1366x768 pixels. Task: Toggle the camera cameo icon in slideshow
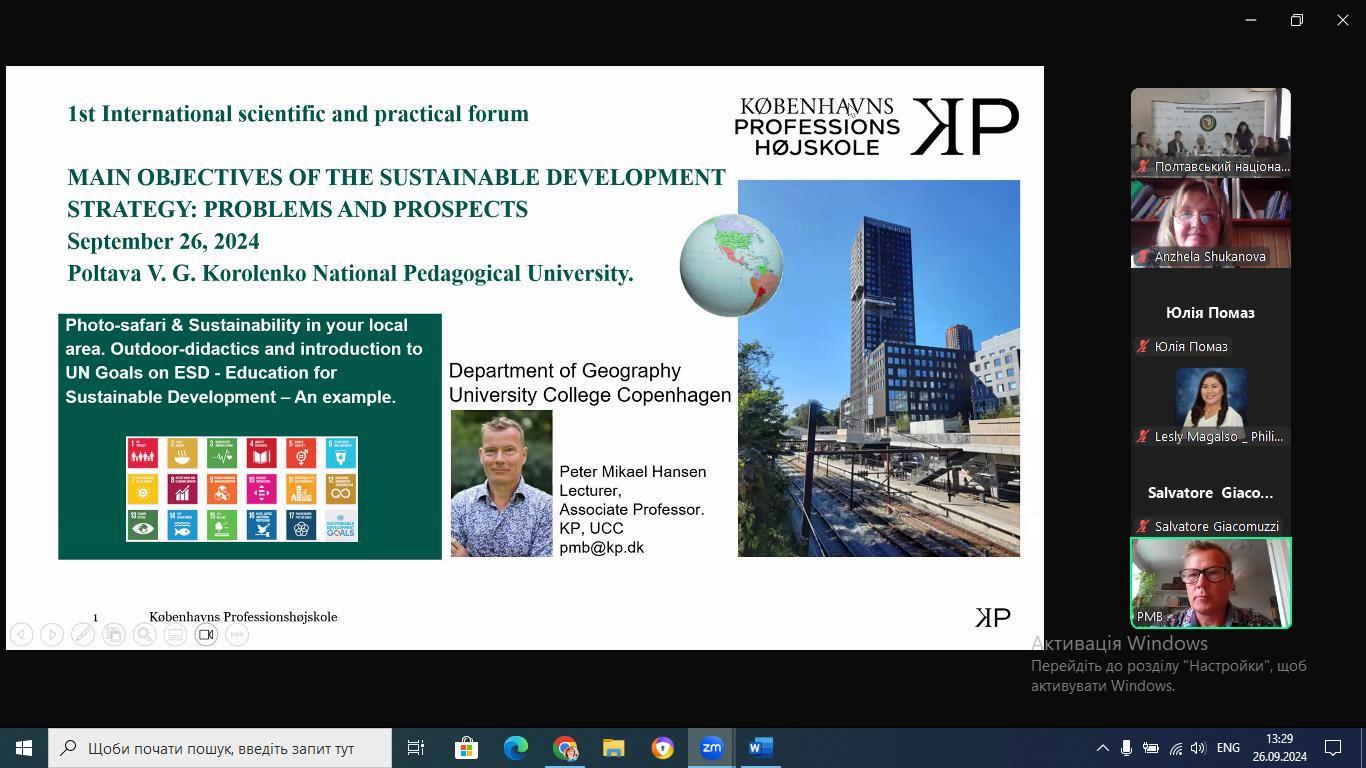coord(206,634)
